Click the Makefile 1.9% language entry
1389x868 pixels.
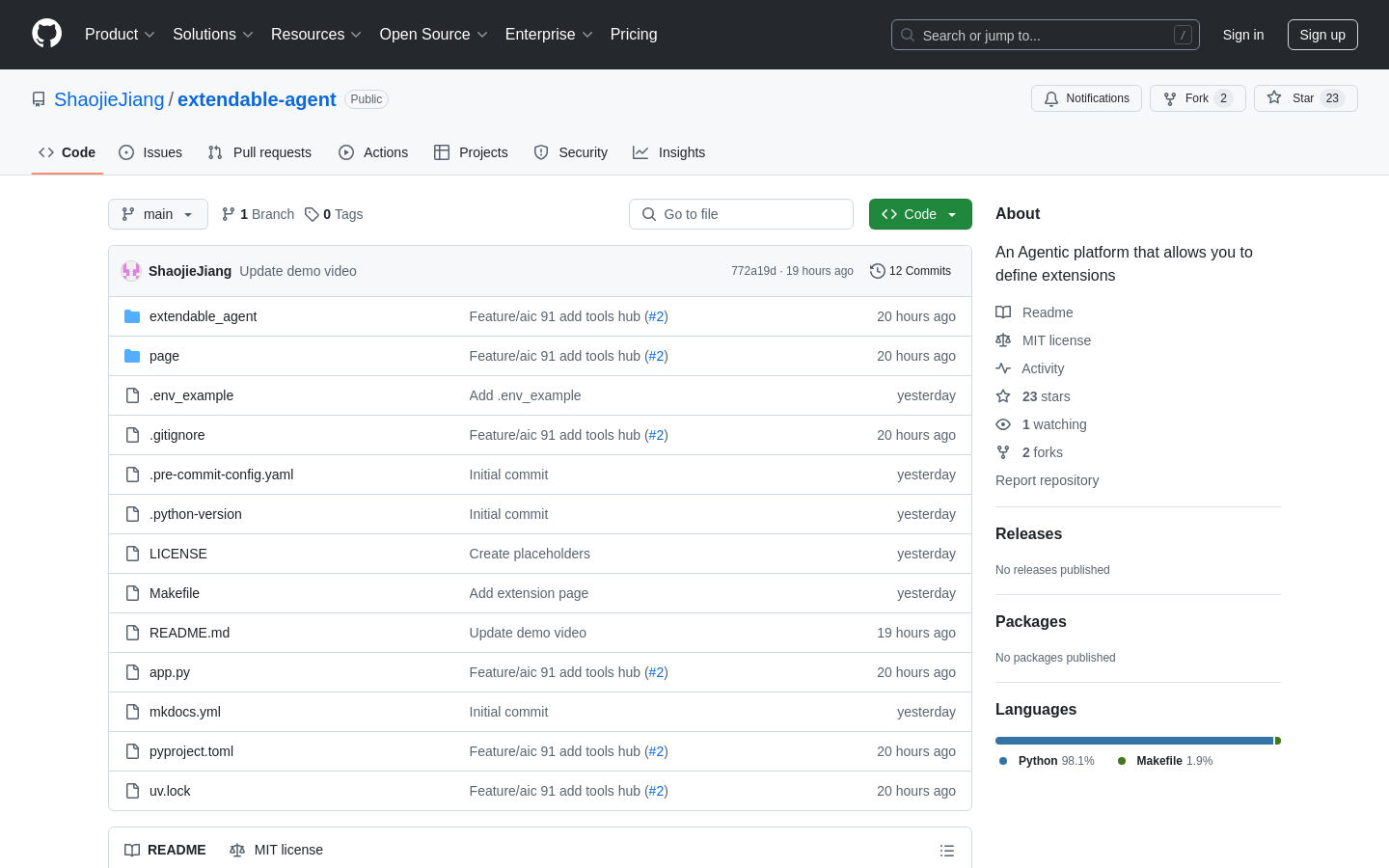point(1165,761)
